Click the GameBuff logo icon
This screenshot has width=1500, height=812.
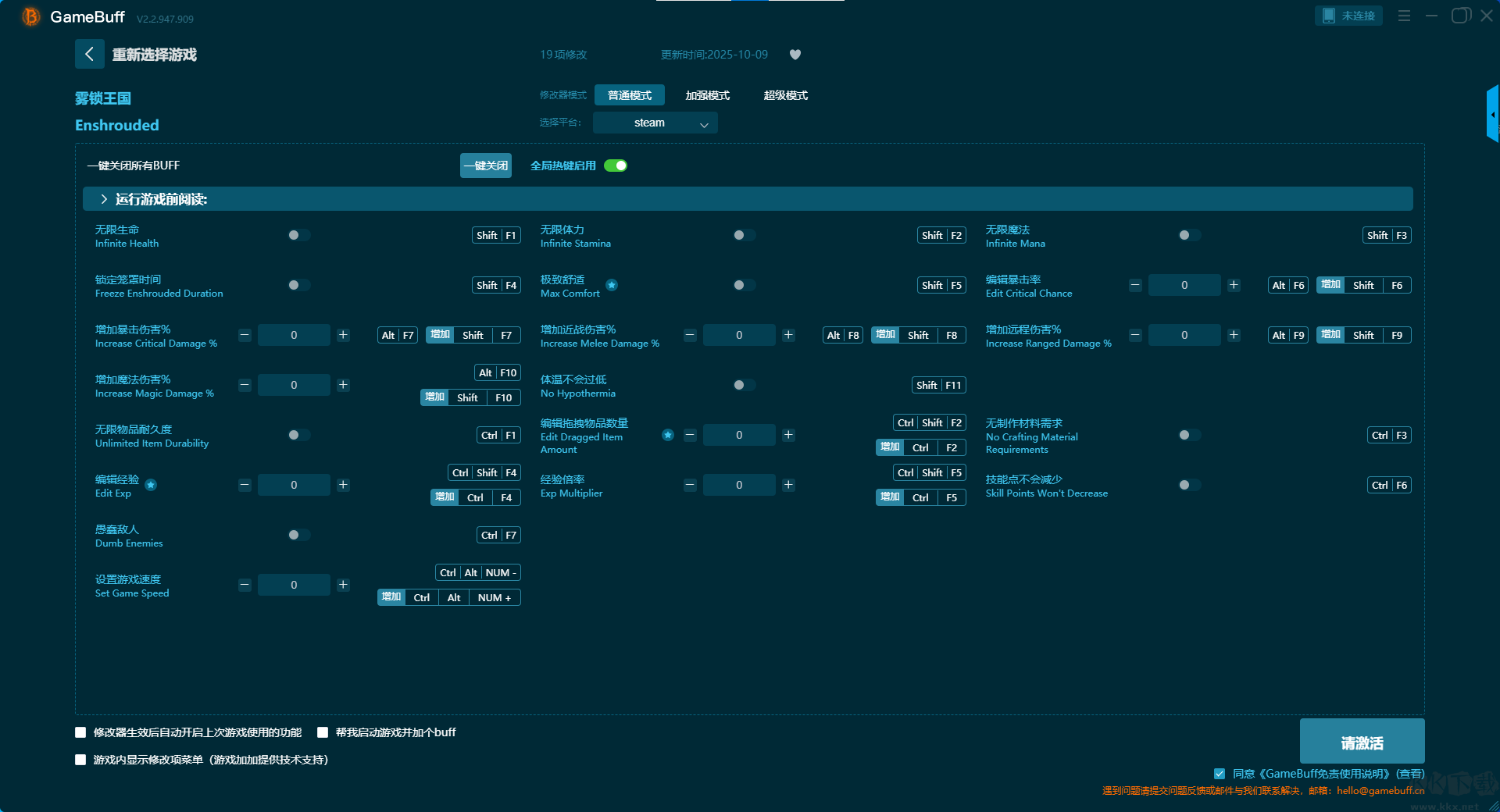click(30, 16)
